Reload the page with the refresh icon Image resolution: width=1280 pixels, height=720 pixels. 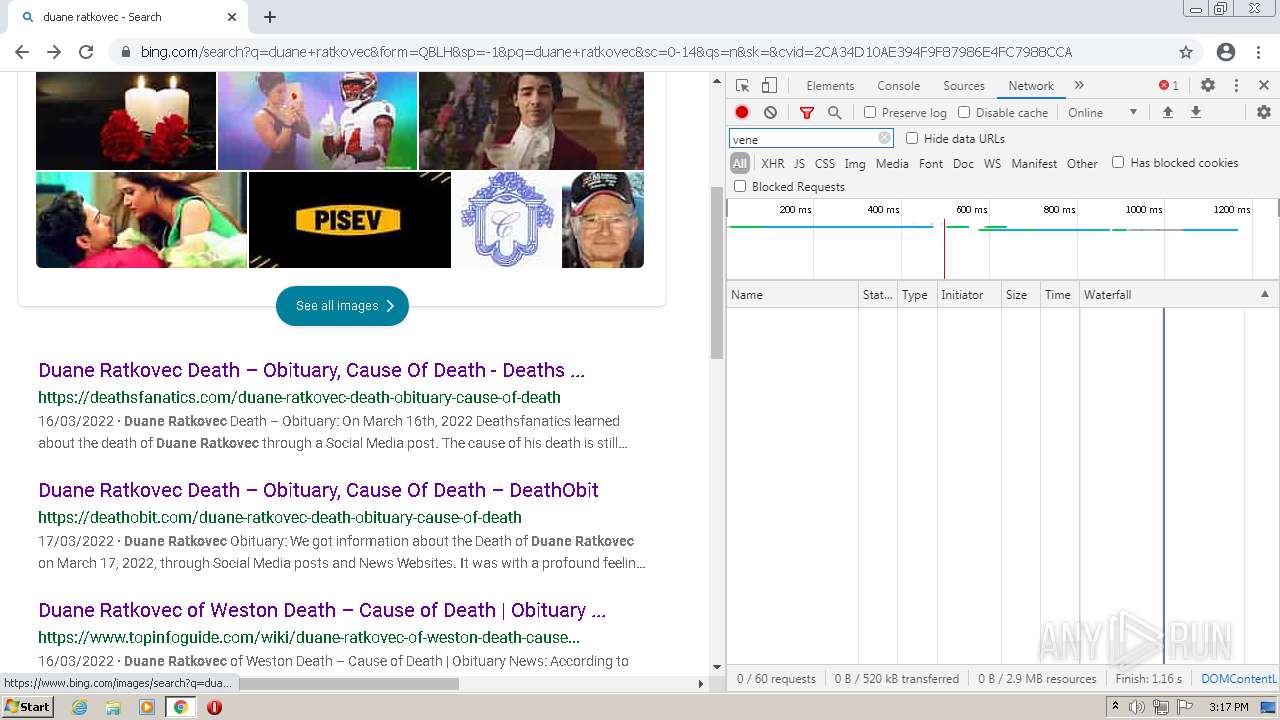click(x=86, y=52)
